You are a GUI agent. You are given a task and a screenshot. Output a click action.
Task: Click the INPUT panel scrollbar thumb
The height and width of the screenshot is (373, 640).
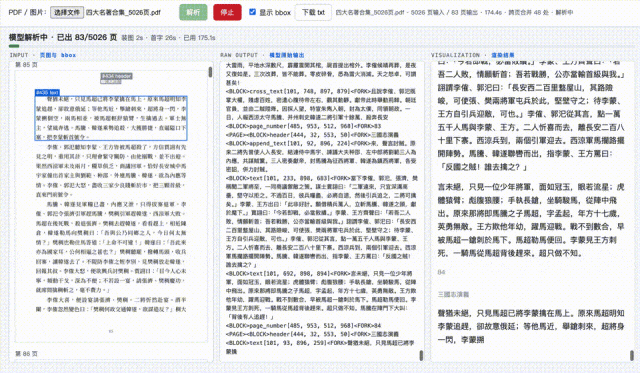[x=210, y=72]
